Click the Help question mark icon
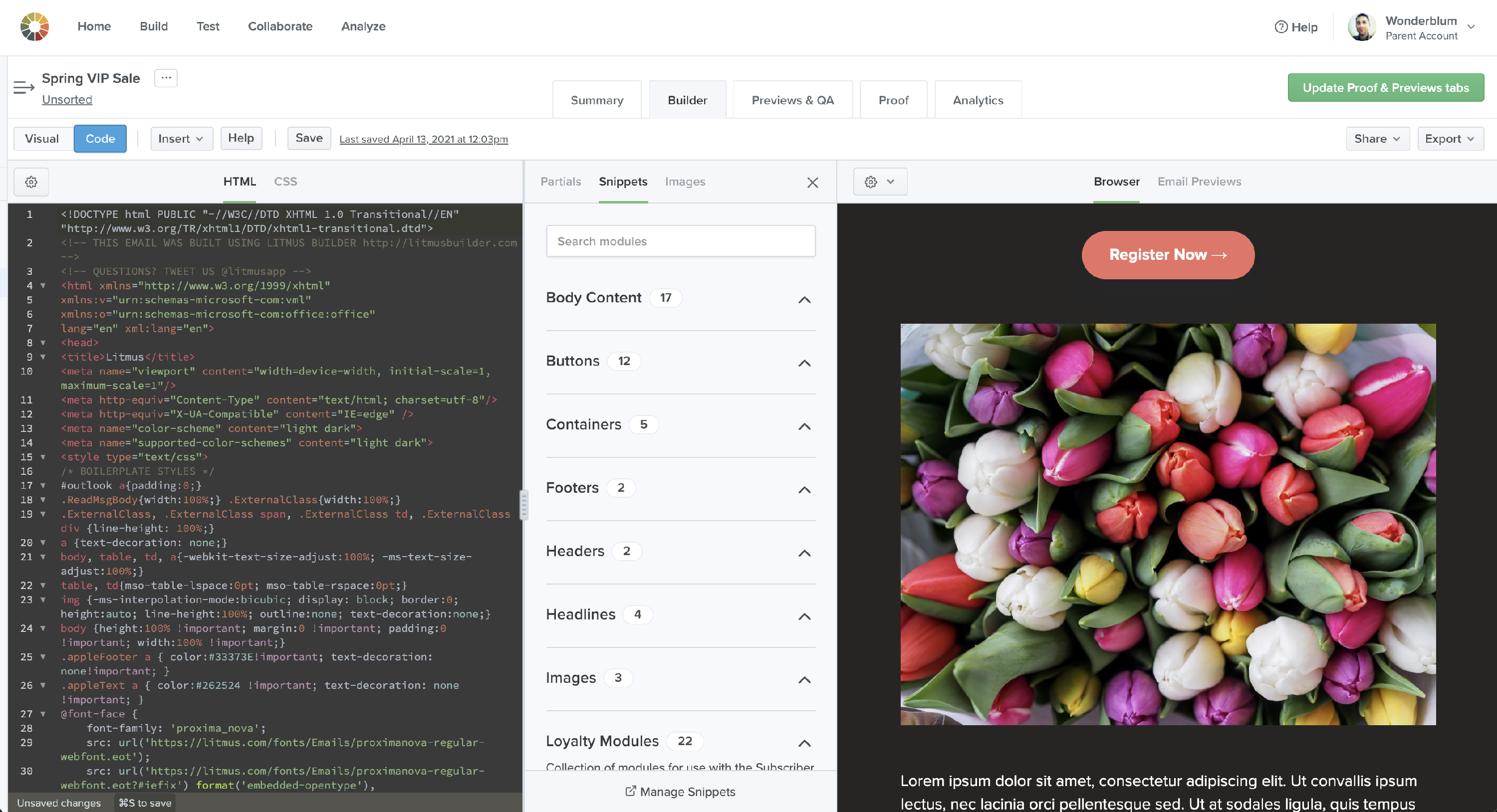 coord(1280,27)
